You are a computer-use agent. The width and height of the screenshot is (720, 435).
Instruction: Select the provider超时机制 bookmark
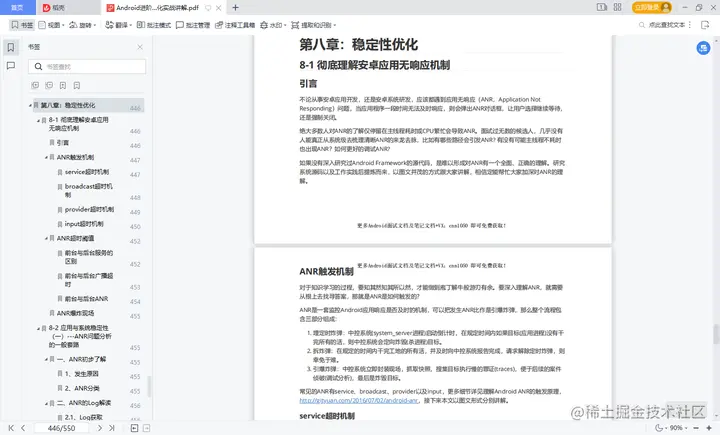click(x=89, y=209)
